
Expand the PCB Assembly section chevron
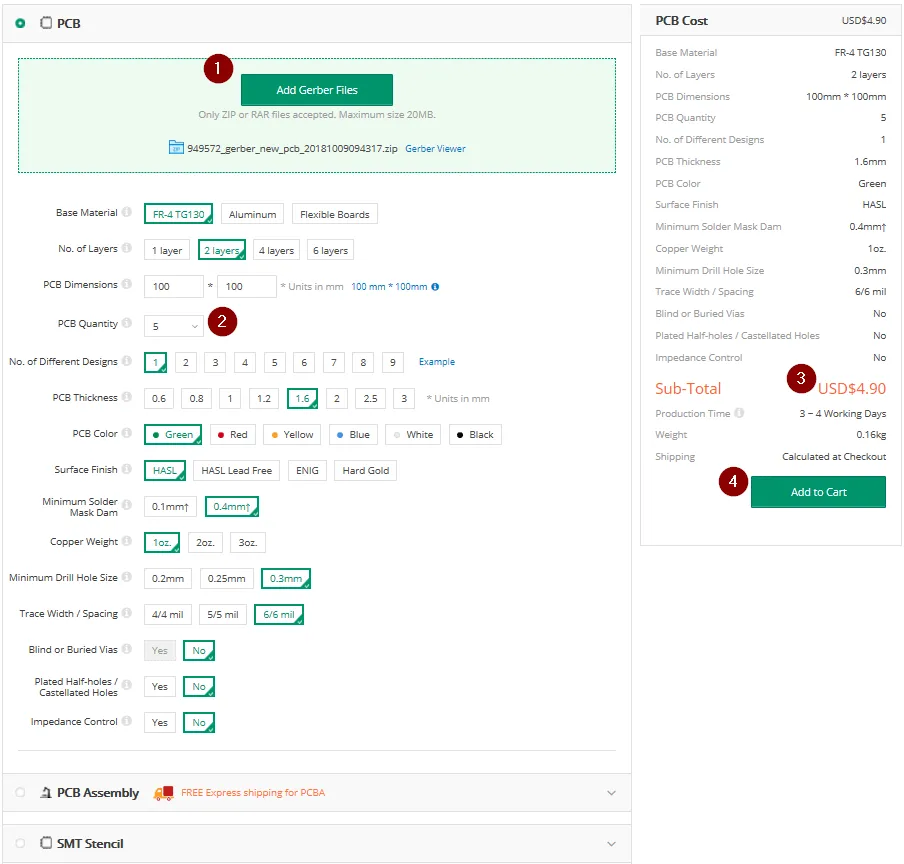click(611, 793)
